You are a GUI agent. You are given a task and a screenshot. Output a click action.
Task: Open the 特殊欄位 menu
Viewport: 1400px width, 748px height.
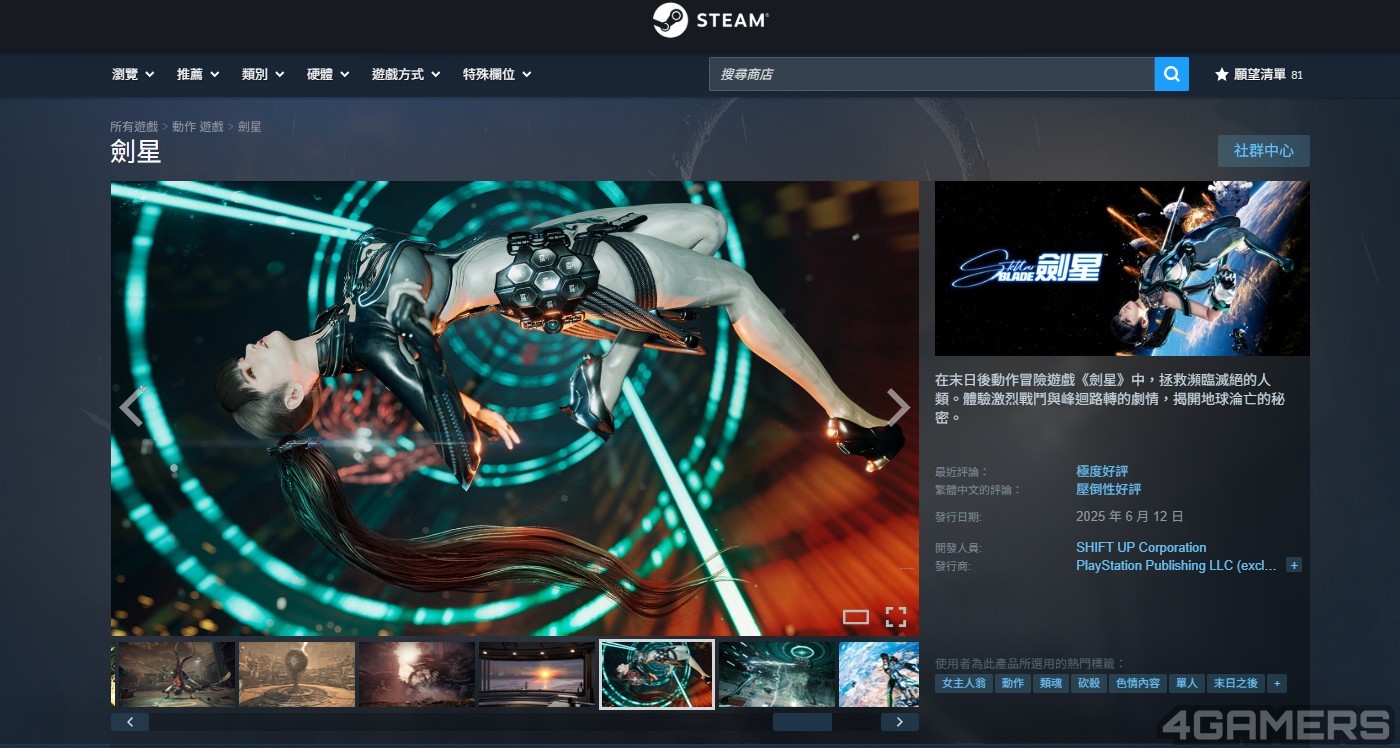click(497, 74)
